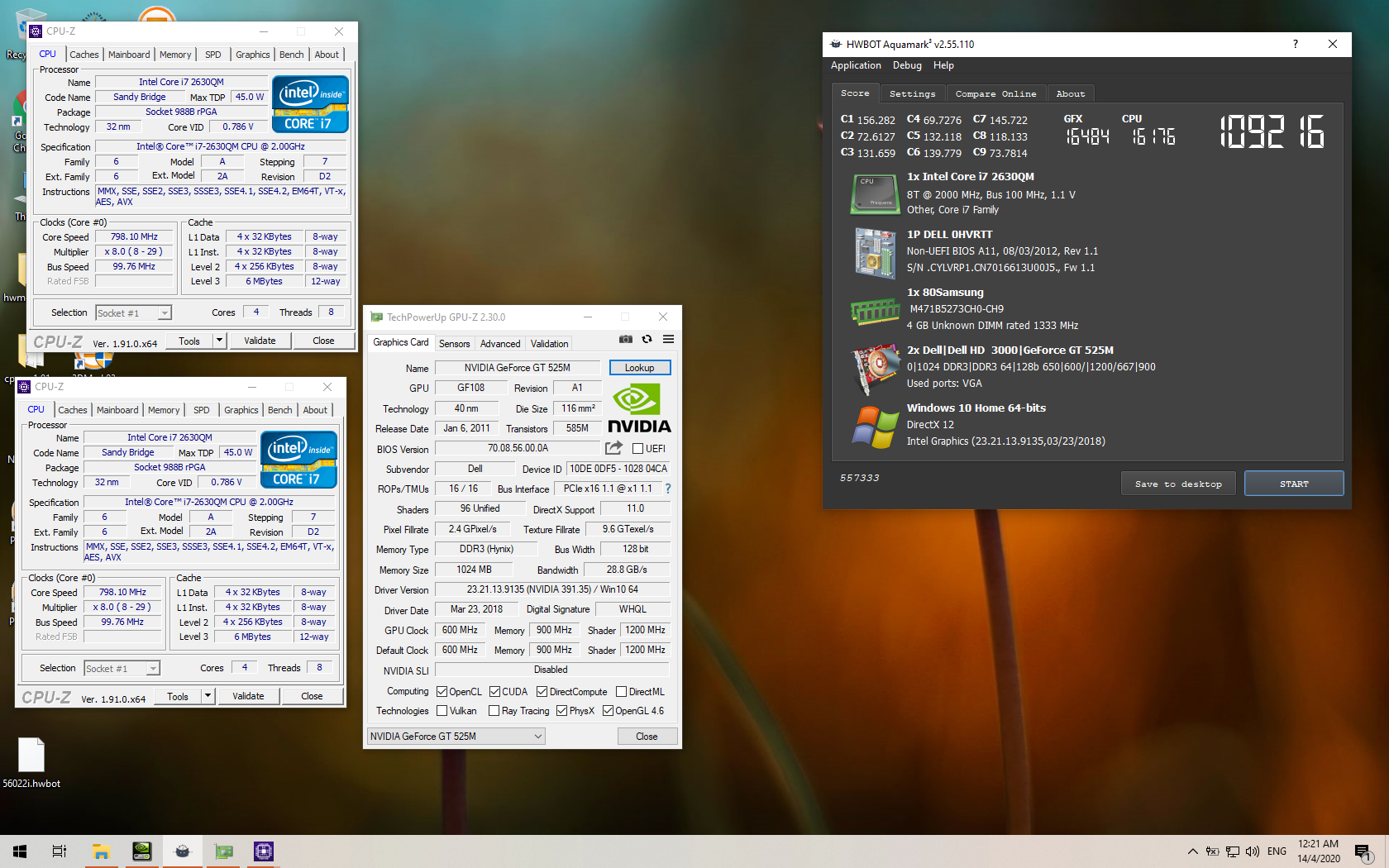This screenshot has width=1389, height=868.
Task: Expand the Tools arrow in lower CPU-Z
Action: pos(208,696)
